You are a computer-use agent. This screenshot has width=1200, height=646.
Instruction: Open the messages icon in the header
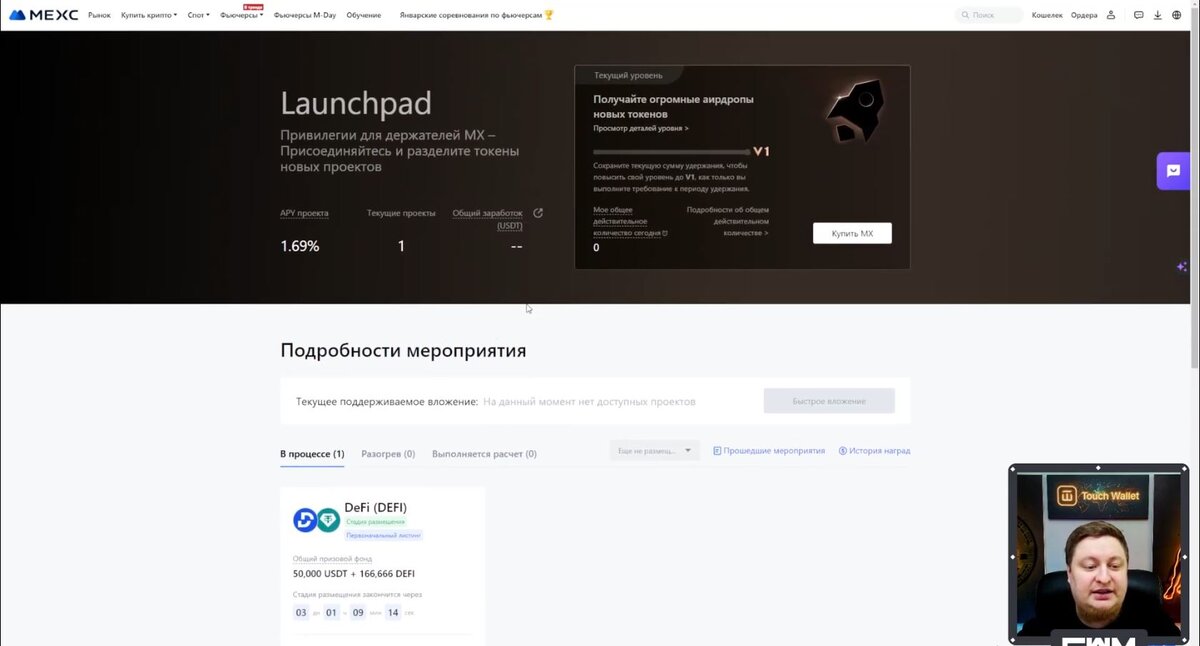[x=1138, y=15]
